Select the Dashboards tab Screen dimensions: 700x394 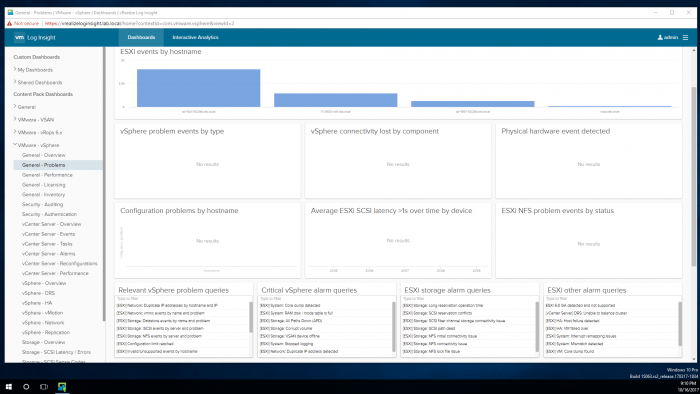pyautogui.click(x=141, y=37)
